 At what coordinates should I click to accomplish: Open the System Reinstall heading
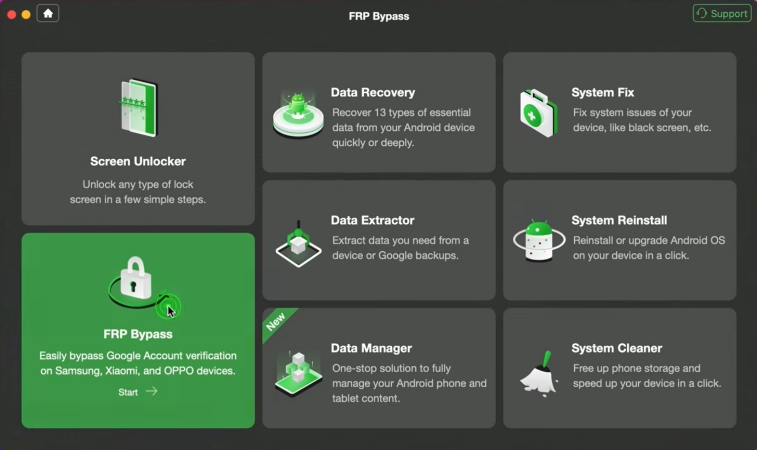(619, 220)
